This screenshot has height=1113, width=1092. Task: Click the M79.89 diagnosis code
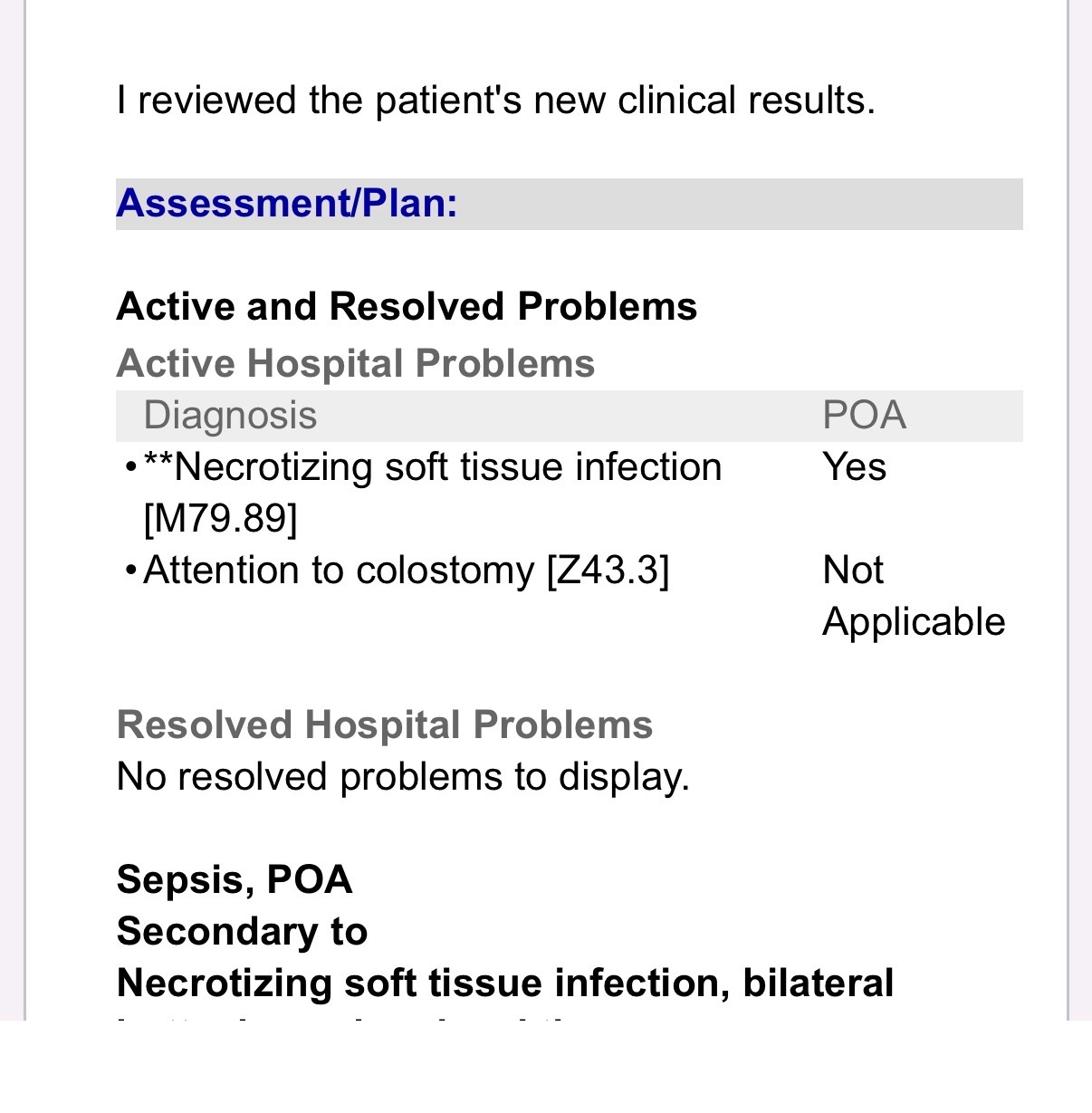pyautogui.click(x=220, y=519)
